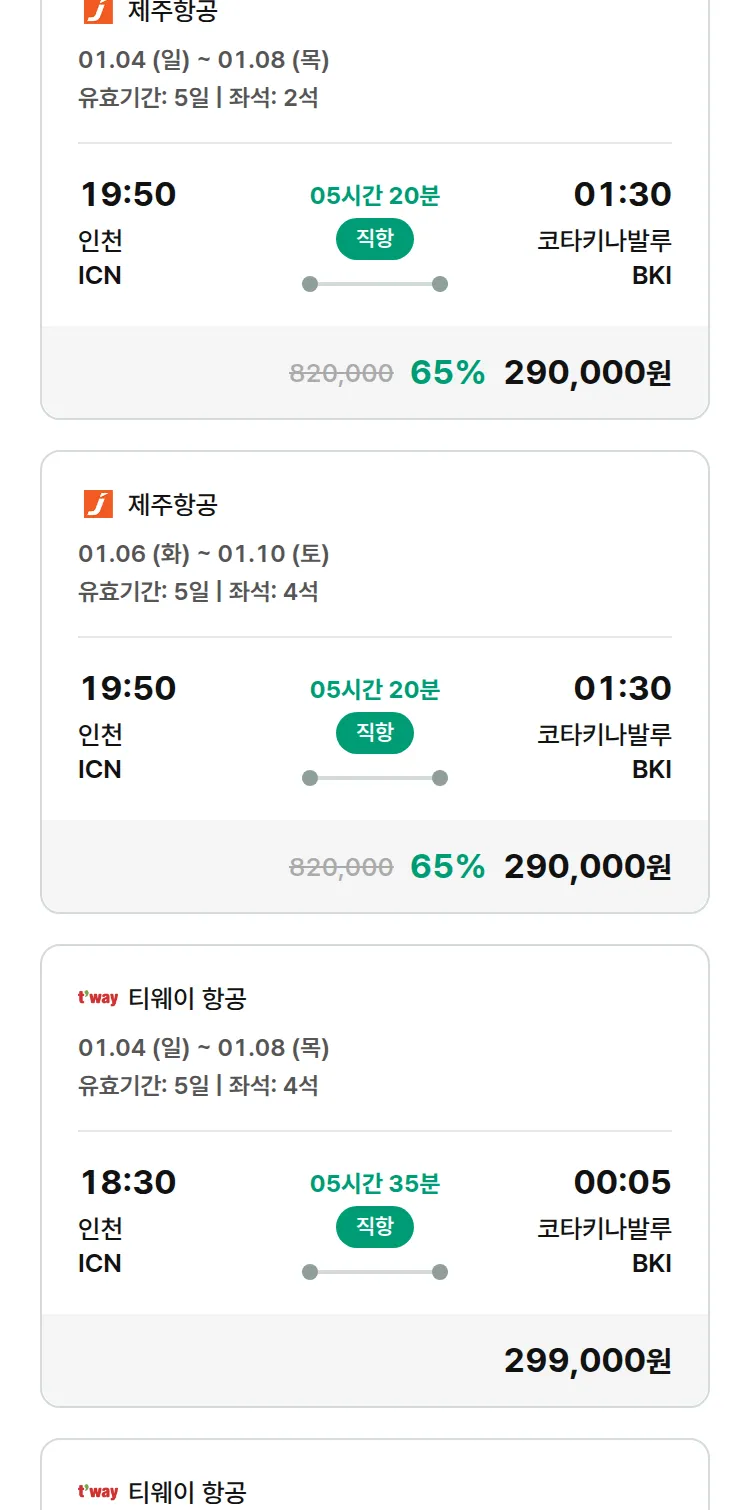Open the 티웨이 항공 name on the 01.04–01.08 card
750x1510 pixels.
point(187,998)
